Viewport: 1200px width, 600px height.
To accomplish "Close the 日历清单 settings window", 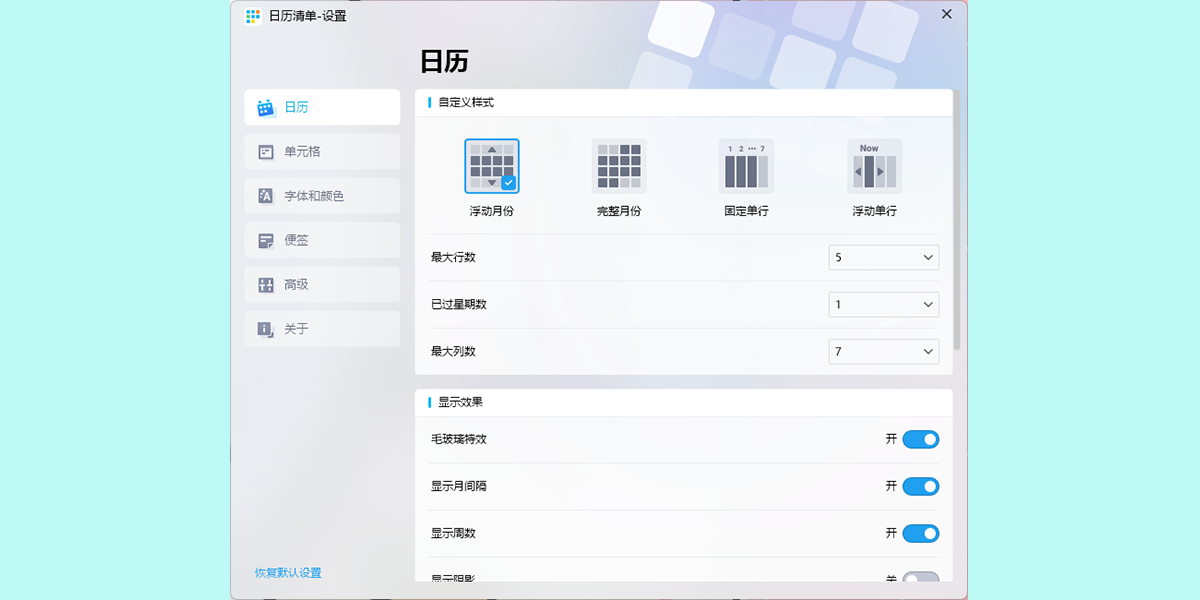I will coord(946,14).
